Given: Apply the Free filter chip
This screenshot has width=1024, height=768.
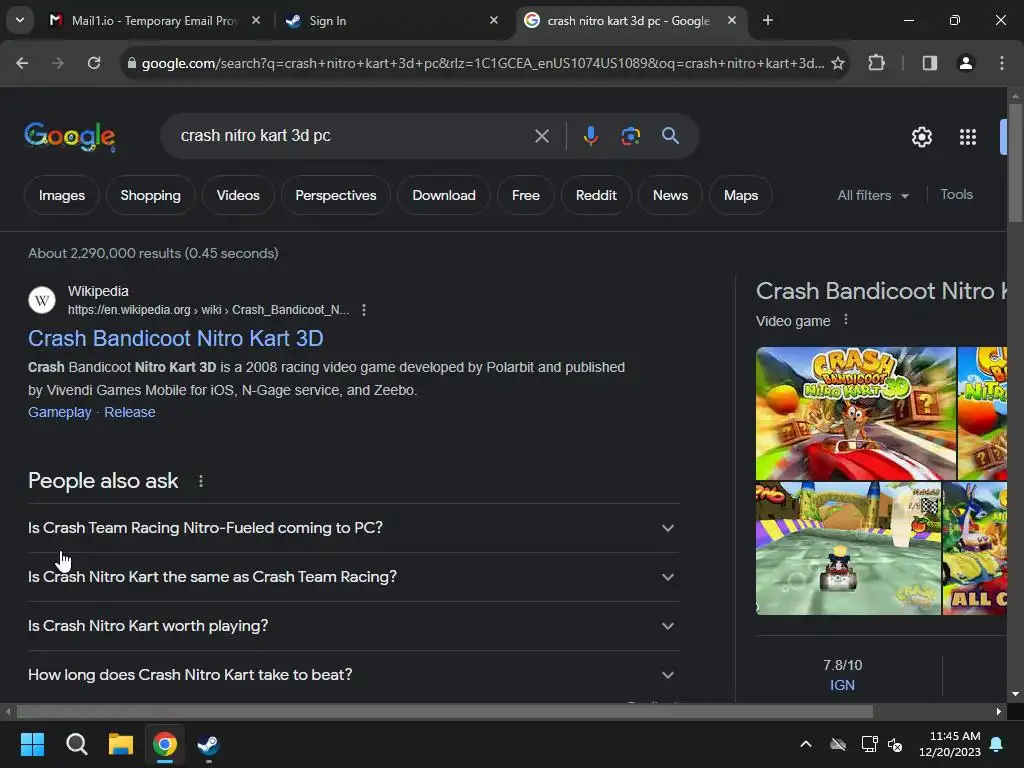Looking at the screenshot, I should [x=526, y=195].
